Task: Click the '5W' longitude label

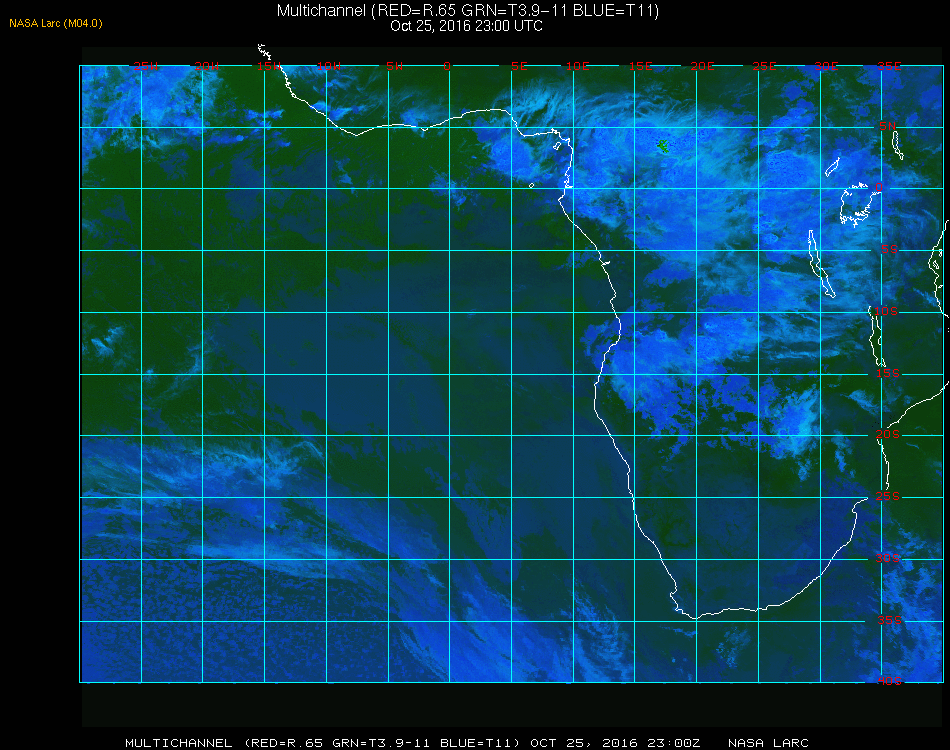Action: [x=394, y=66]
